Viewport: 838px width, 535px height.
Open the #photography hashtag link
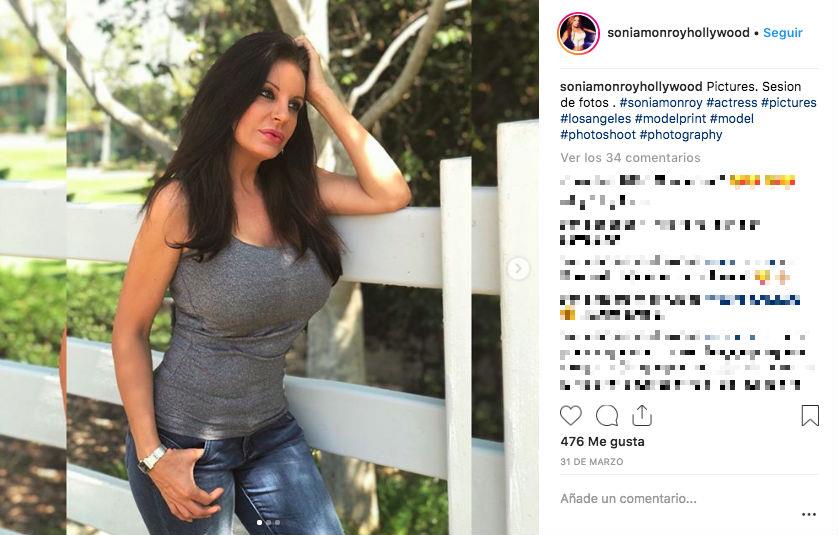point(680,135)
